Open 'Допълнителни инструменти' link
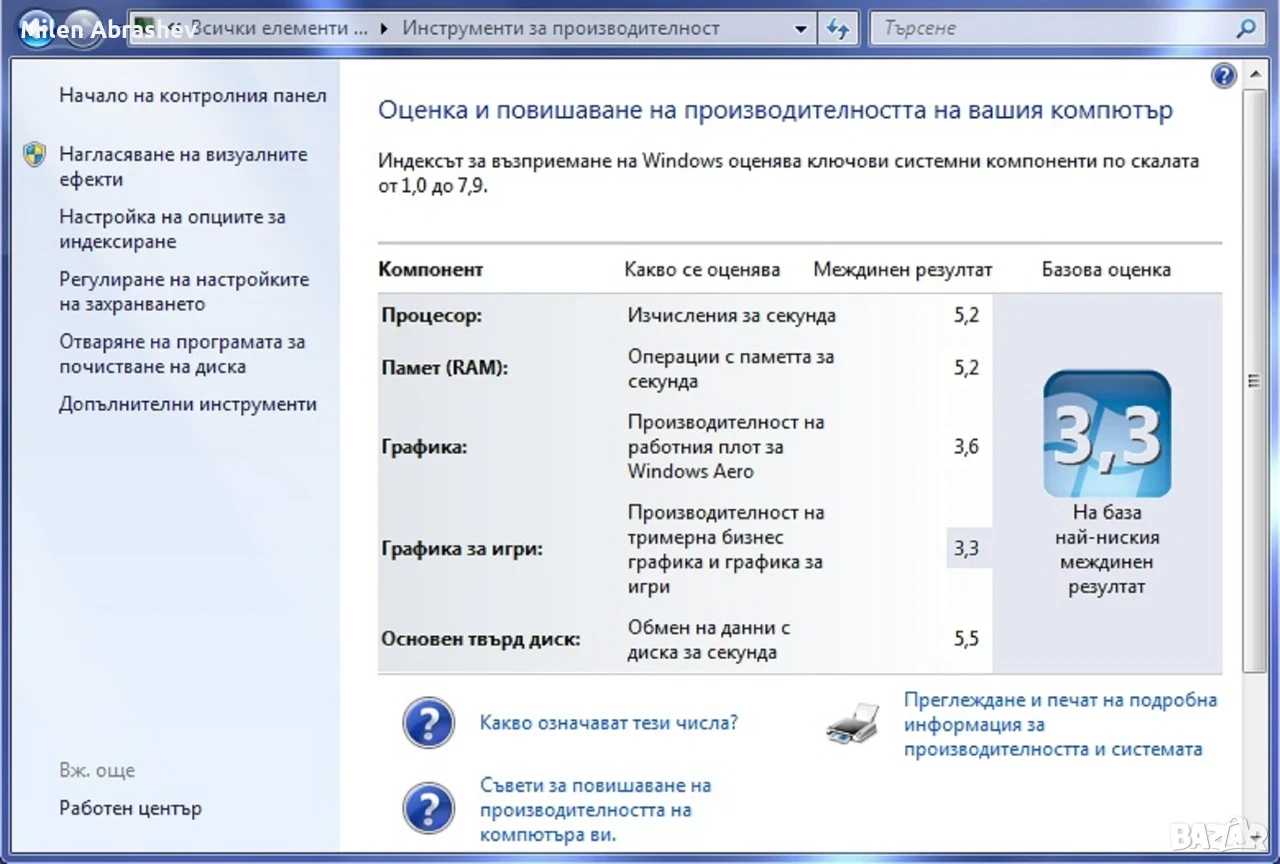Image resolution: width=1280 pixels, height=864 pixels. [188, 405]
